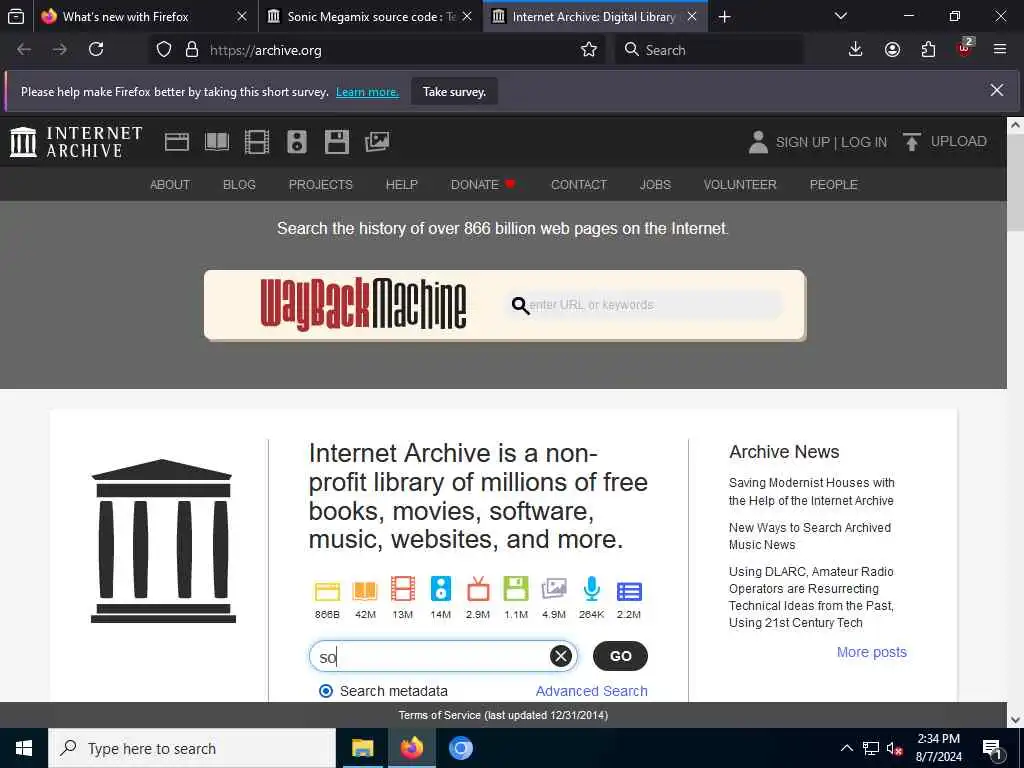The image size is (1024, 768).
Task: Dismiss the Firefox survey notification bar
Action: [997, 90]
